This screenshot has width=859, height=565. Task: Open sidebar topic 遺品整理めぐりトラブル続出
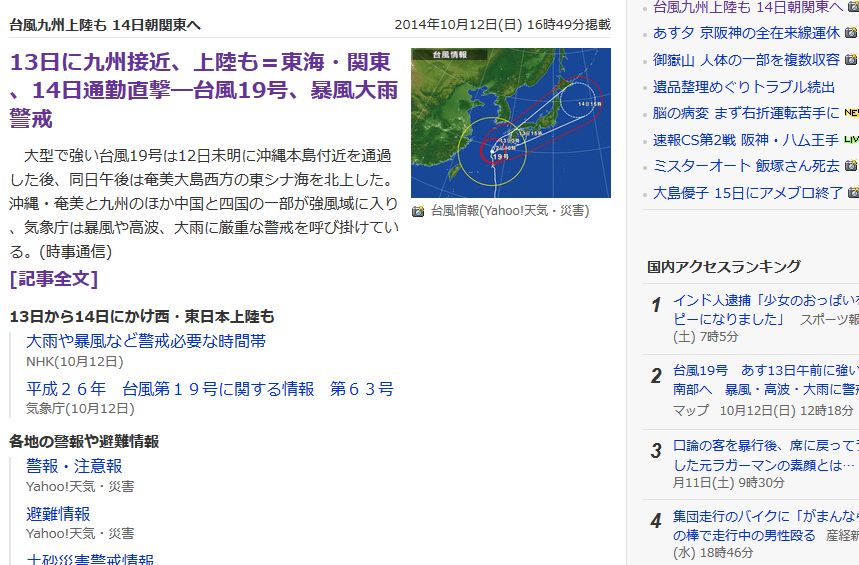[x=744, y=87]
